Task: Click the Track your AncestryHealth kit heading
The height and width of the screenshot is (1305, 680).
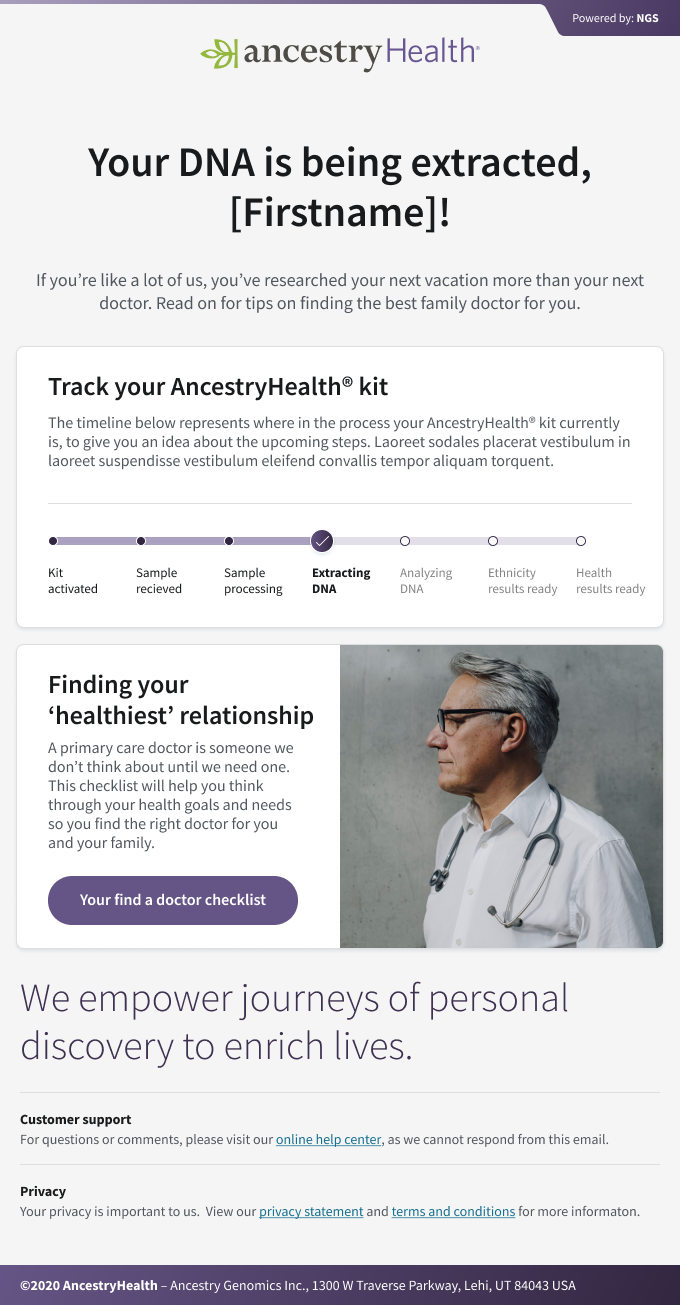Action: [218, 387]
